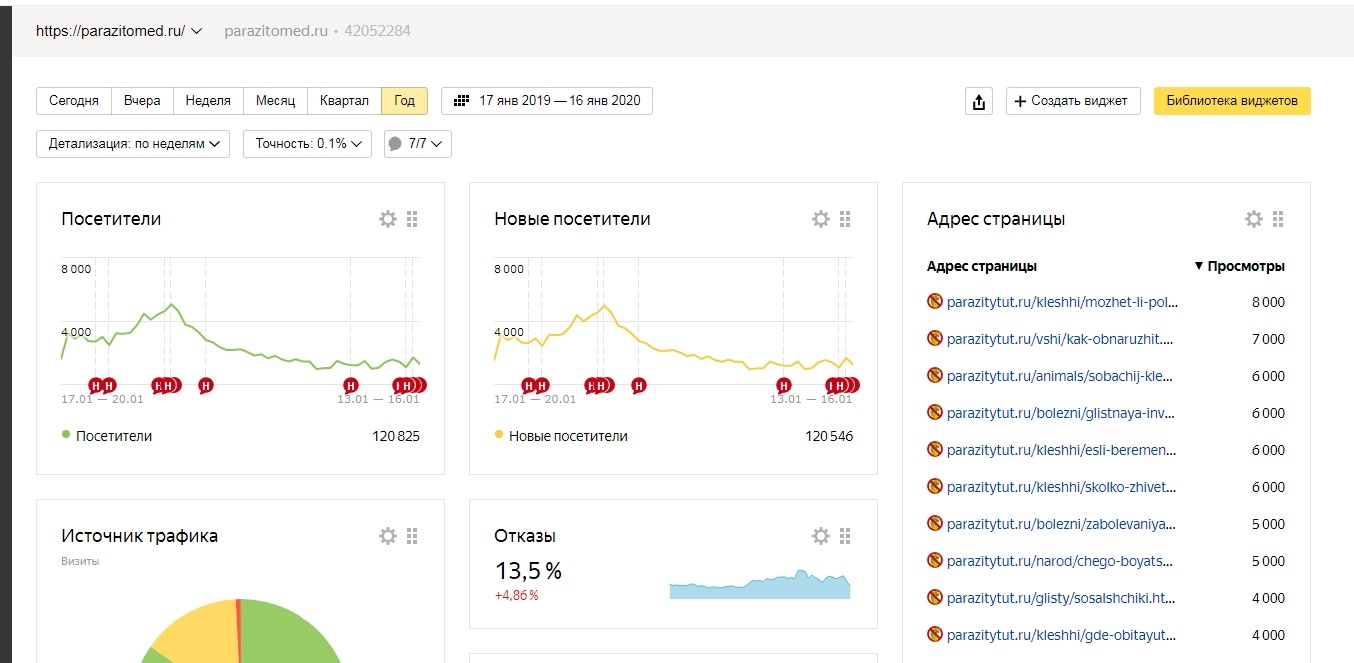Select the Сегодня period tab
Image resolution: width=1354 pixels, height=663 pixels.
pyautogui.click(x=74, y=101)
